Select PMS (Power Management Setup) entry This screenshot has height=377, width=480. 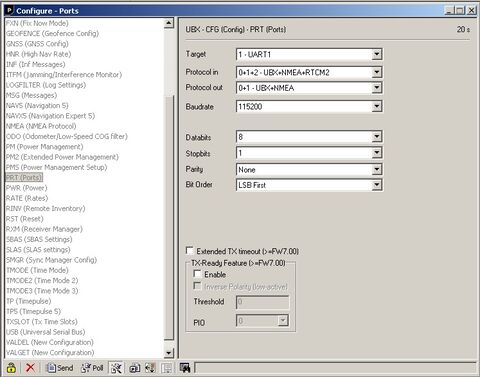(57, 168)
